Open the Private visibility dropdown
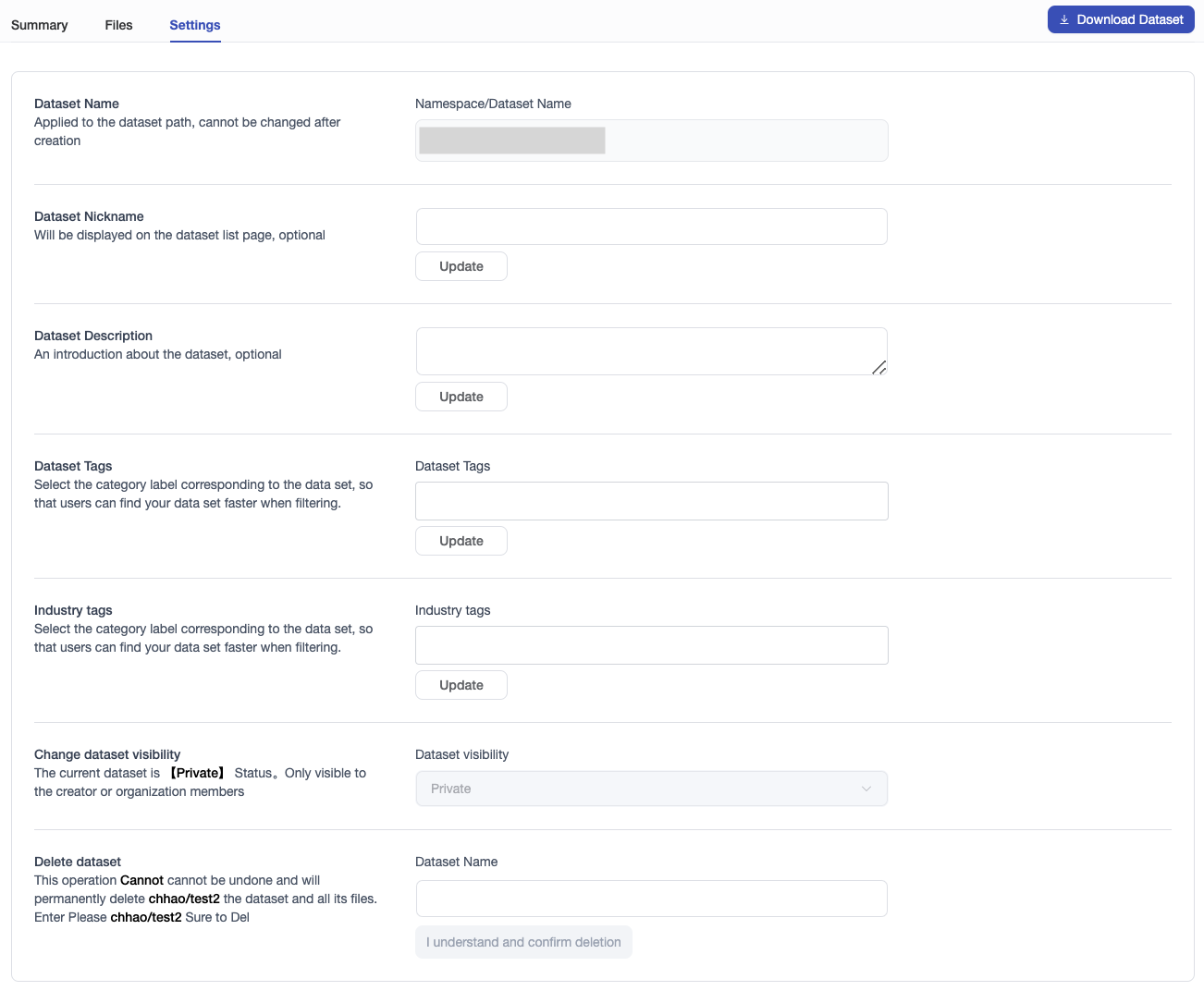Viewport: 1204px width, 991px height. coord(651,789)
